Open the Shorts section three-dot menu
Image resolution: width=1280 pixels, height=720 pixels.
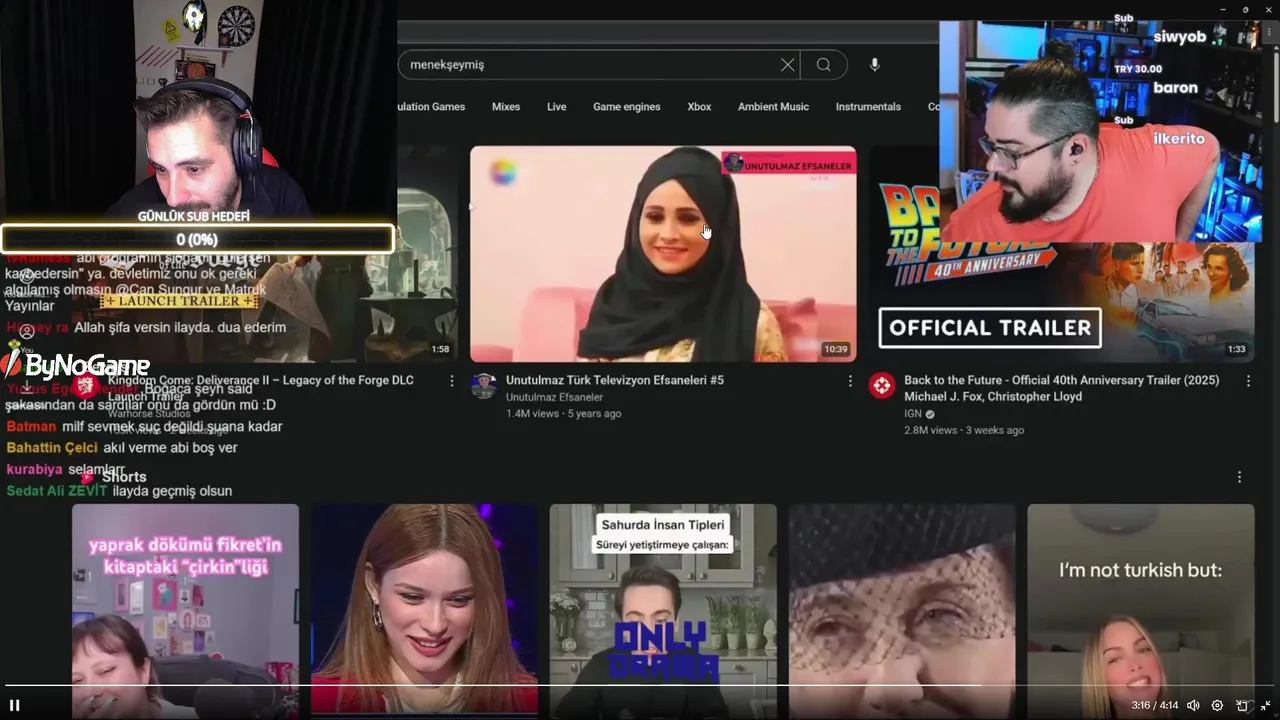click(x=1239, y=477)
